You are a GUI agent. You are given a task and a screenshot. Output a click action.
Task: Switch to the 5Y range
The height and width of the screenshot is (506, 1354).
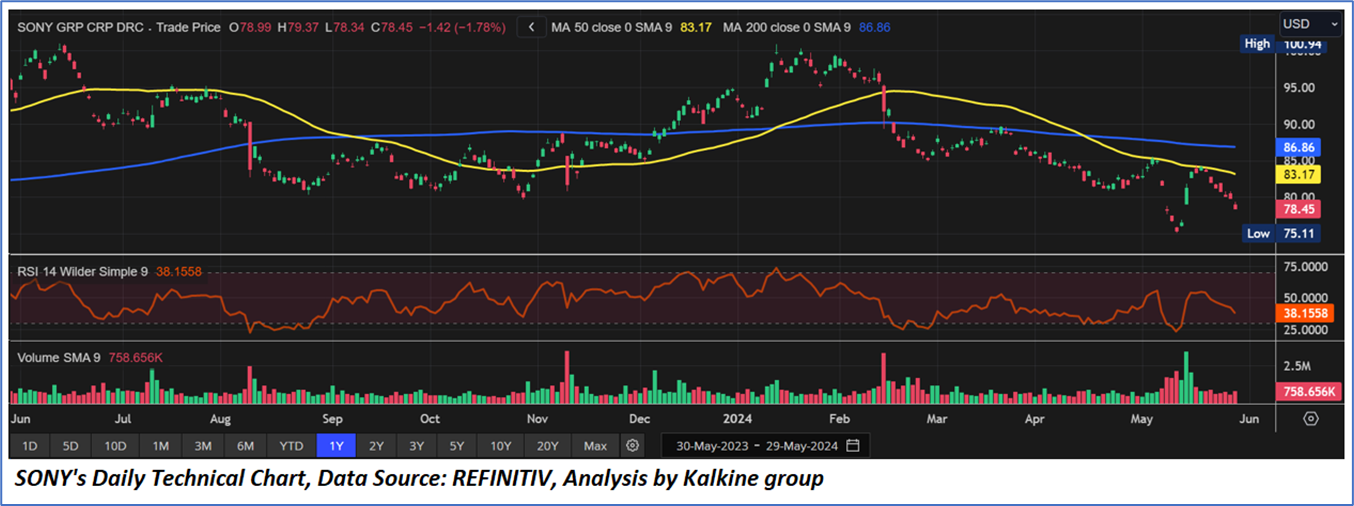point(456,445)
